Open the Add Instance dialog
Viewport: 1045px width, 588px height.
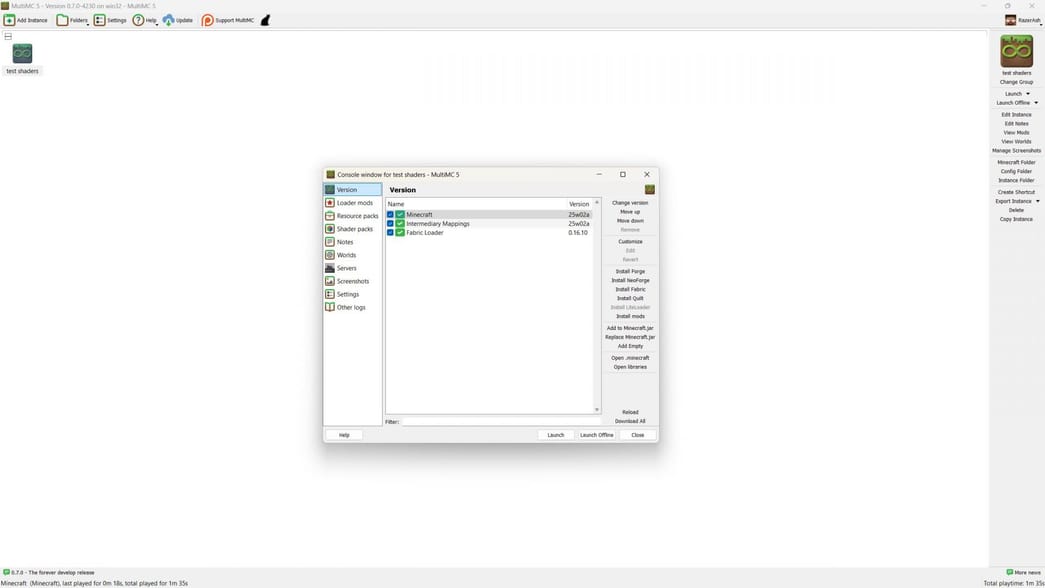(x=24, y=20)
